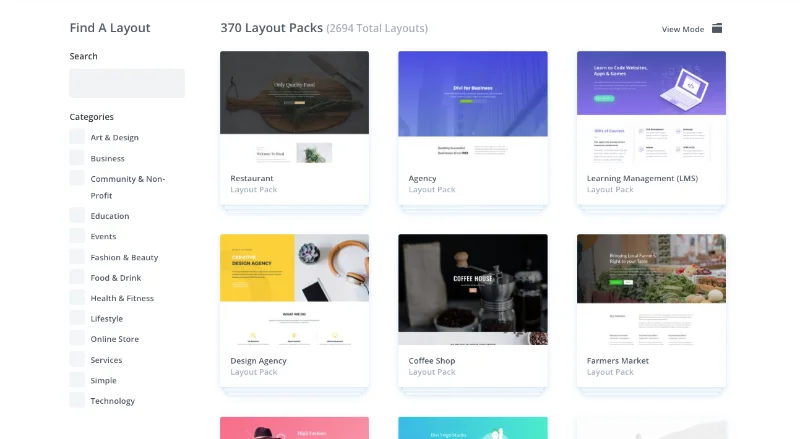Enable the Community & Non-Profit checkbox
This screenshot has width=800, height=439.
pyautogui.click(x=77, y=178)
